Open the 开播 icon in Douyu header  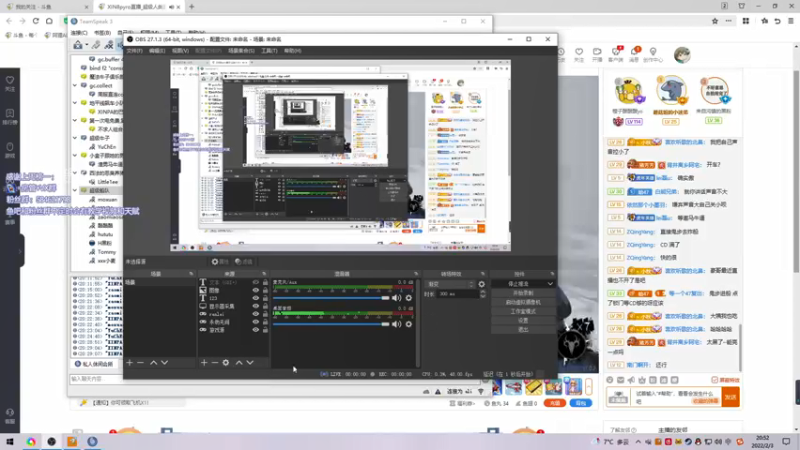[597, 54]
